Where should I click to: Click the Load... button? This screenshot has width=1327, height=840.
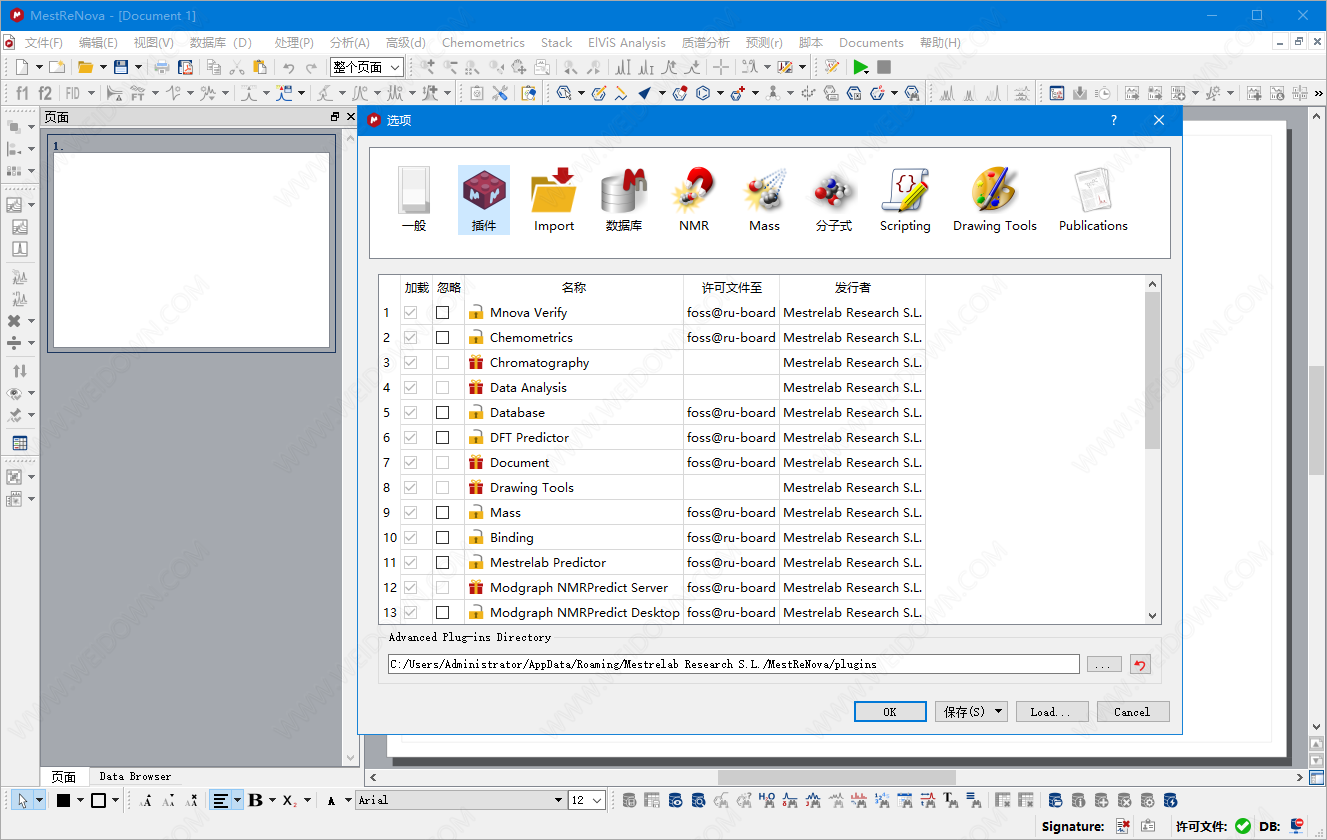(x=1051, y=712)
